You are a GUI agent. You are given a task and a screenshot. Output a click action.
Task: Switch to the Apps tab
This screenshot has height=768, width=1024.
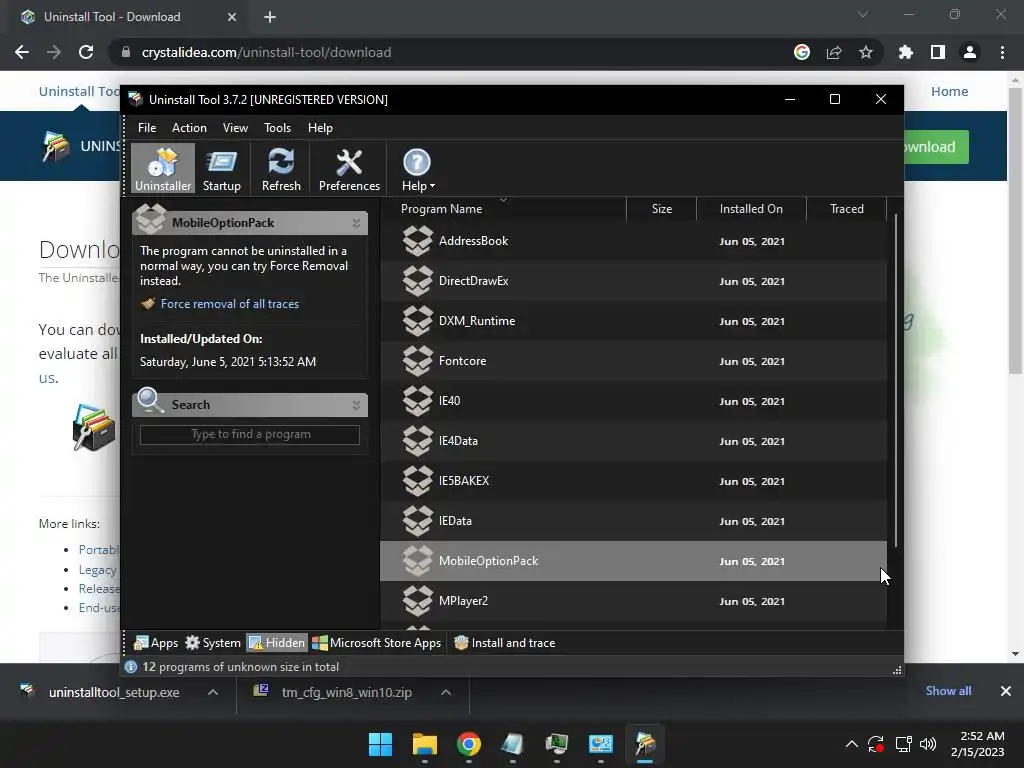[x=155, y=643]
